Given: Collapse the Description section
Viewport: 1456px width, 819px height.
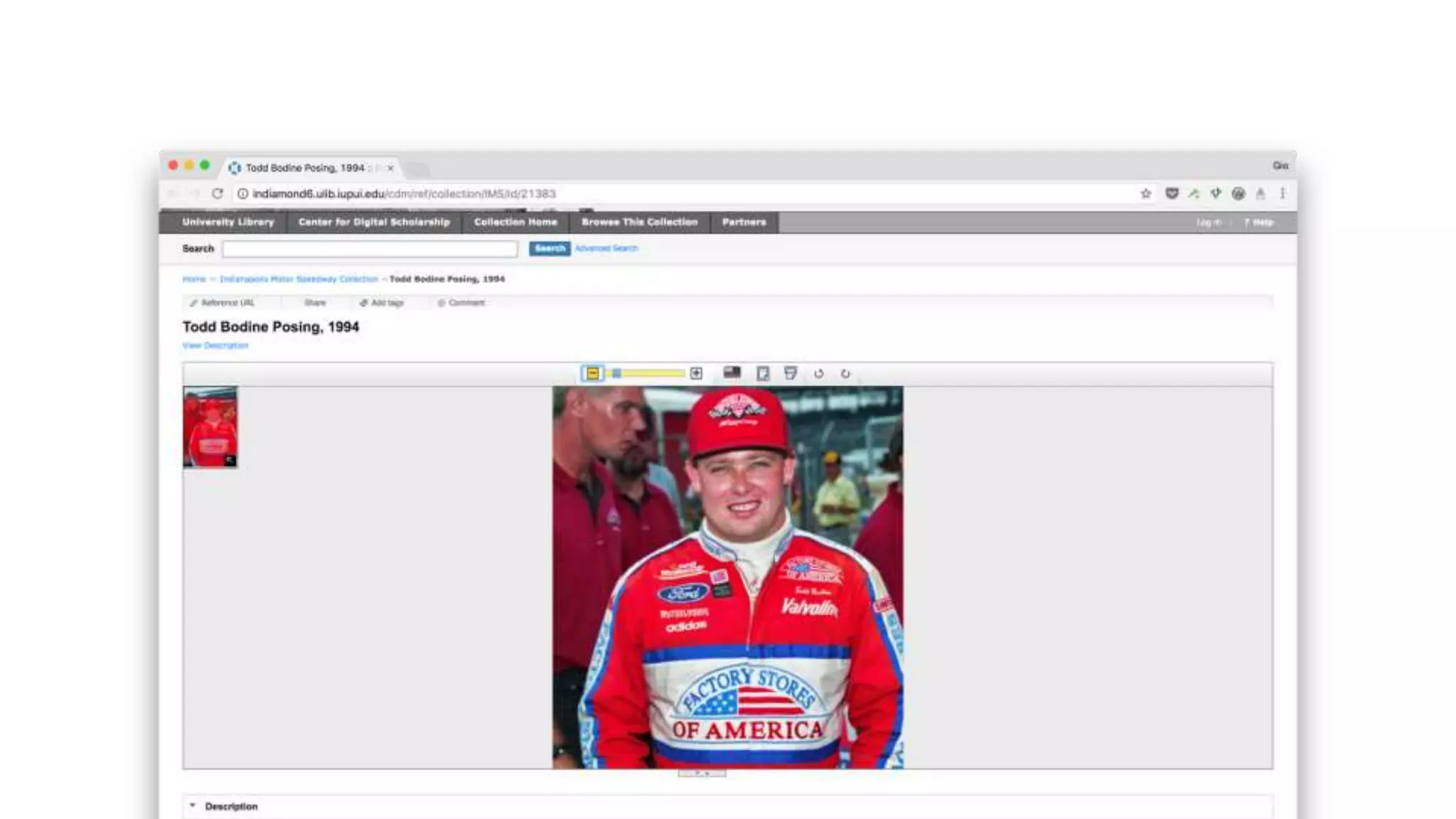Looking at the screenshot, I should click(x=193, y=805).
